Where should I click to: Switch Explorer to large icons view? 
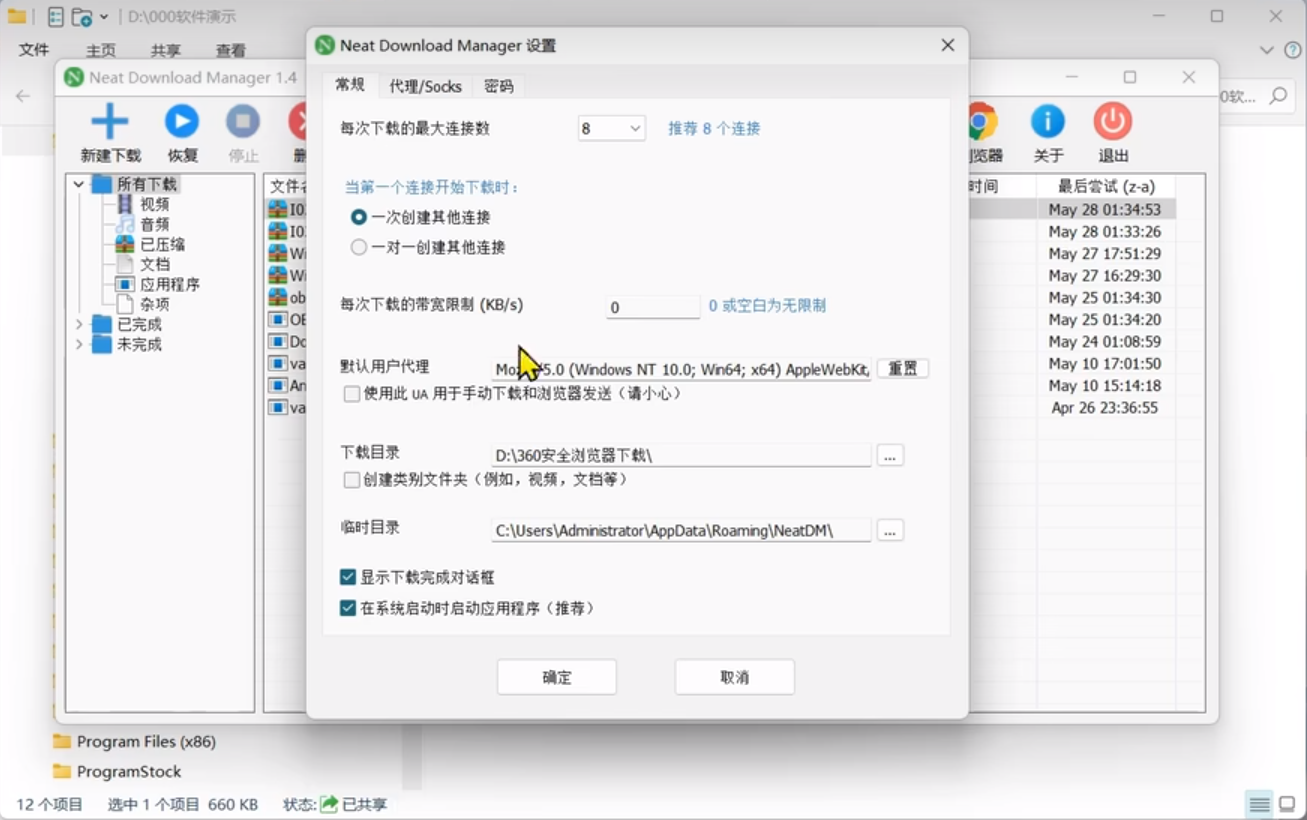1287,804
